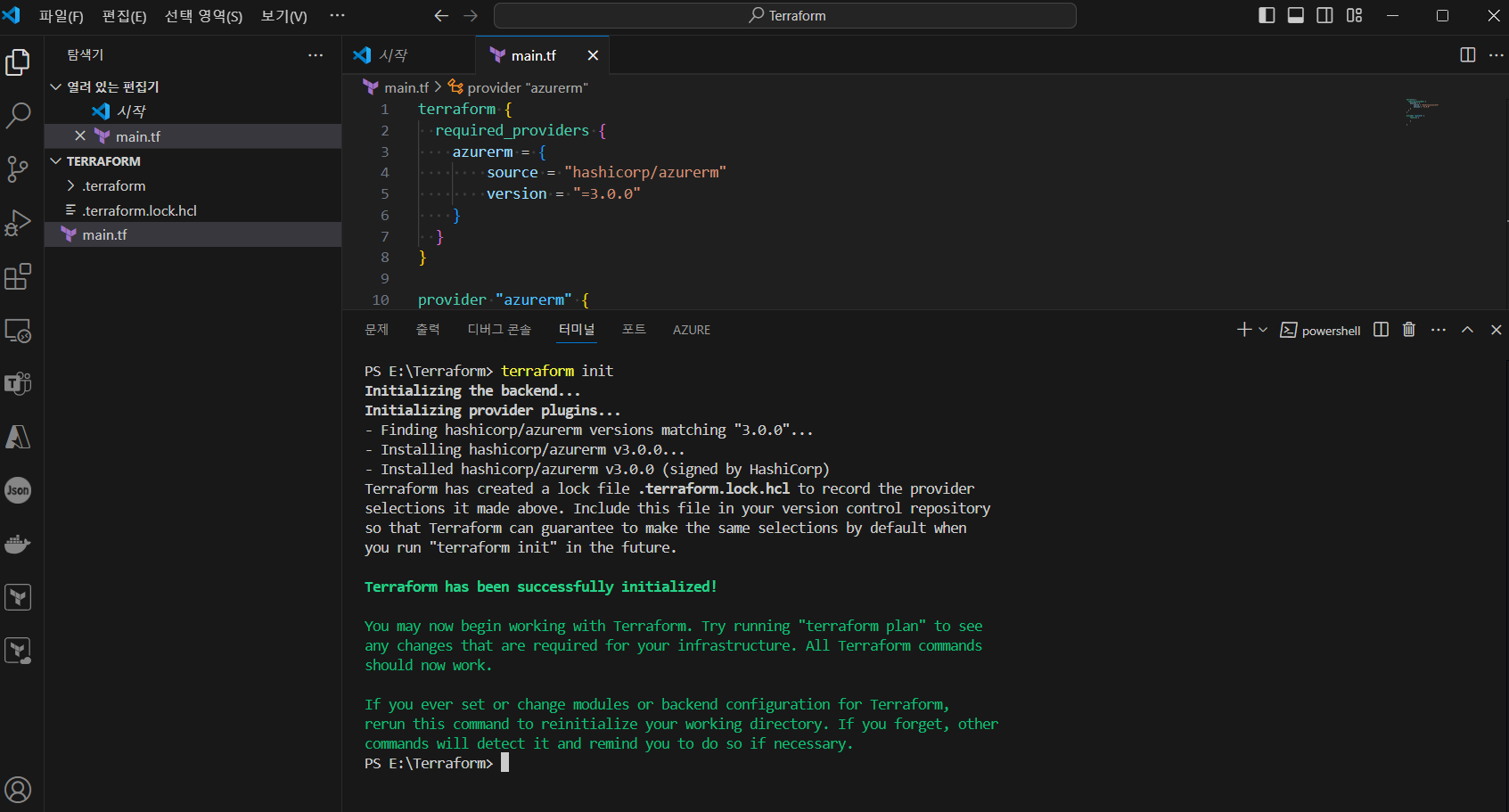1509x812 pixels.
Task: Open Remote Explorer view
Action: [x=18, y=330]
